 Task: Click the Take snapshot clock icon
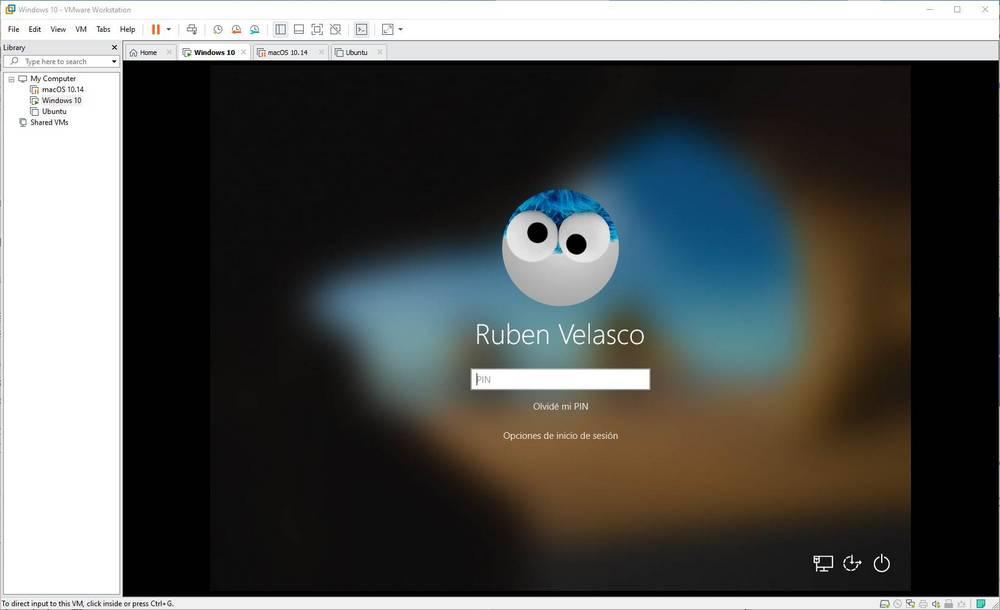(217, 29)
